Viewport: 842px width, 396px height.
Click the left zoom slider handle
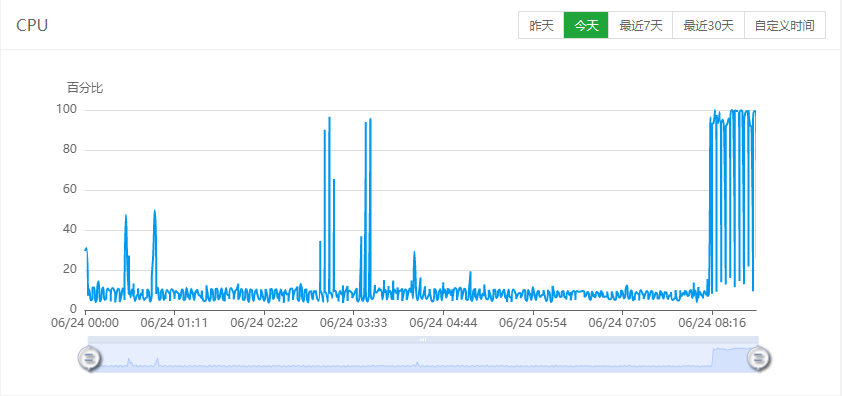click(x=89, y=357)
